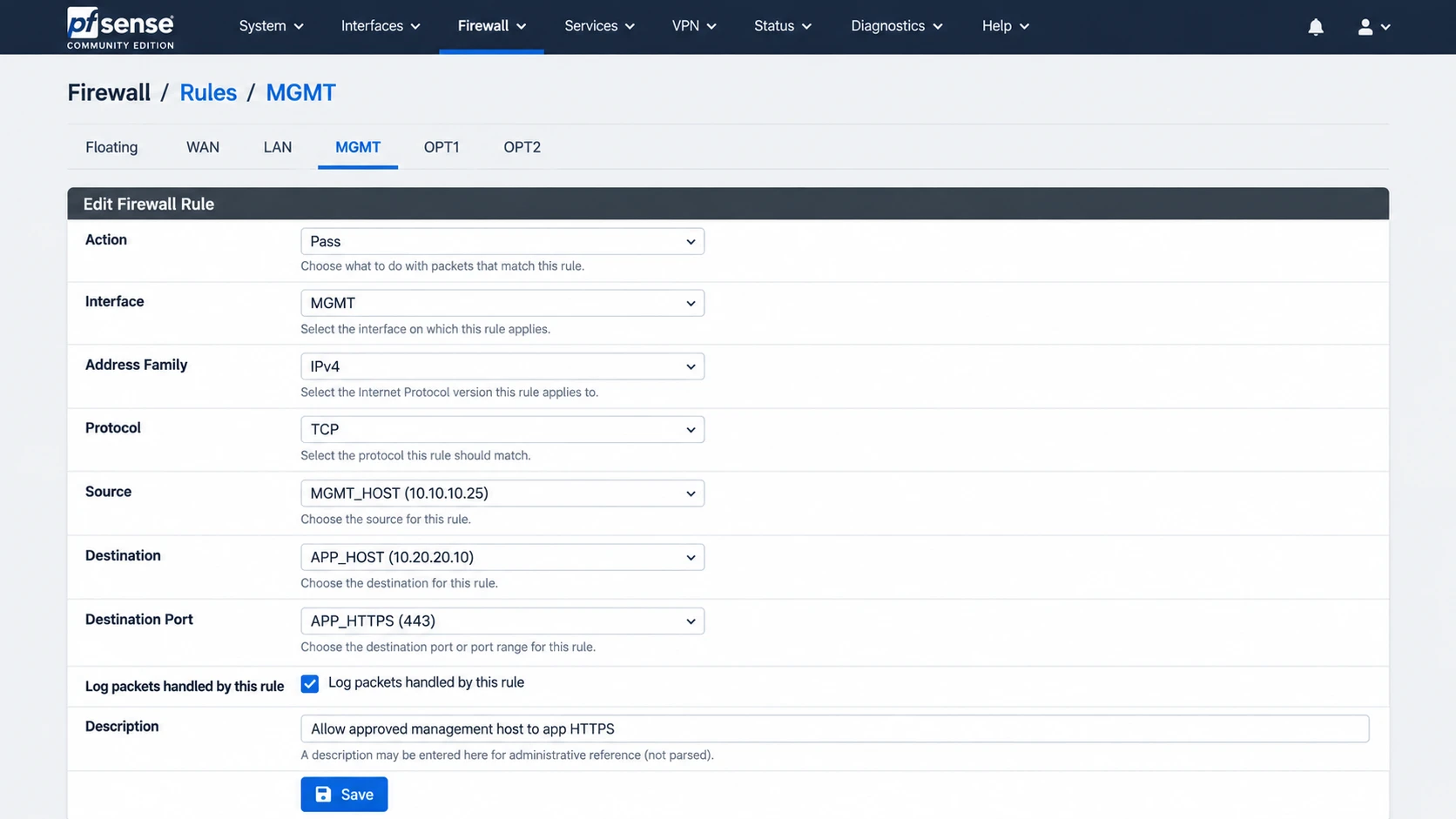This screenshot has height=819, width=1456.
Task: Open the Source dropdown MGMT_HOST
Action: point(502,493)
